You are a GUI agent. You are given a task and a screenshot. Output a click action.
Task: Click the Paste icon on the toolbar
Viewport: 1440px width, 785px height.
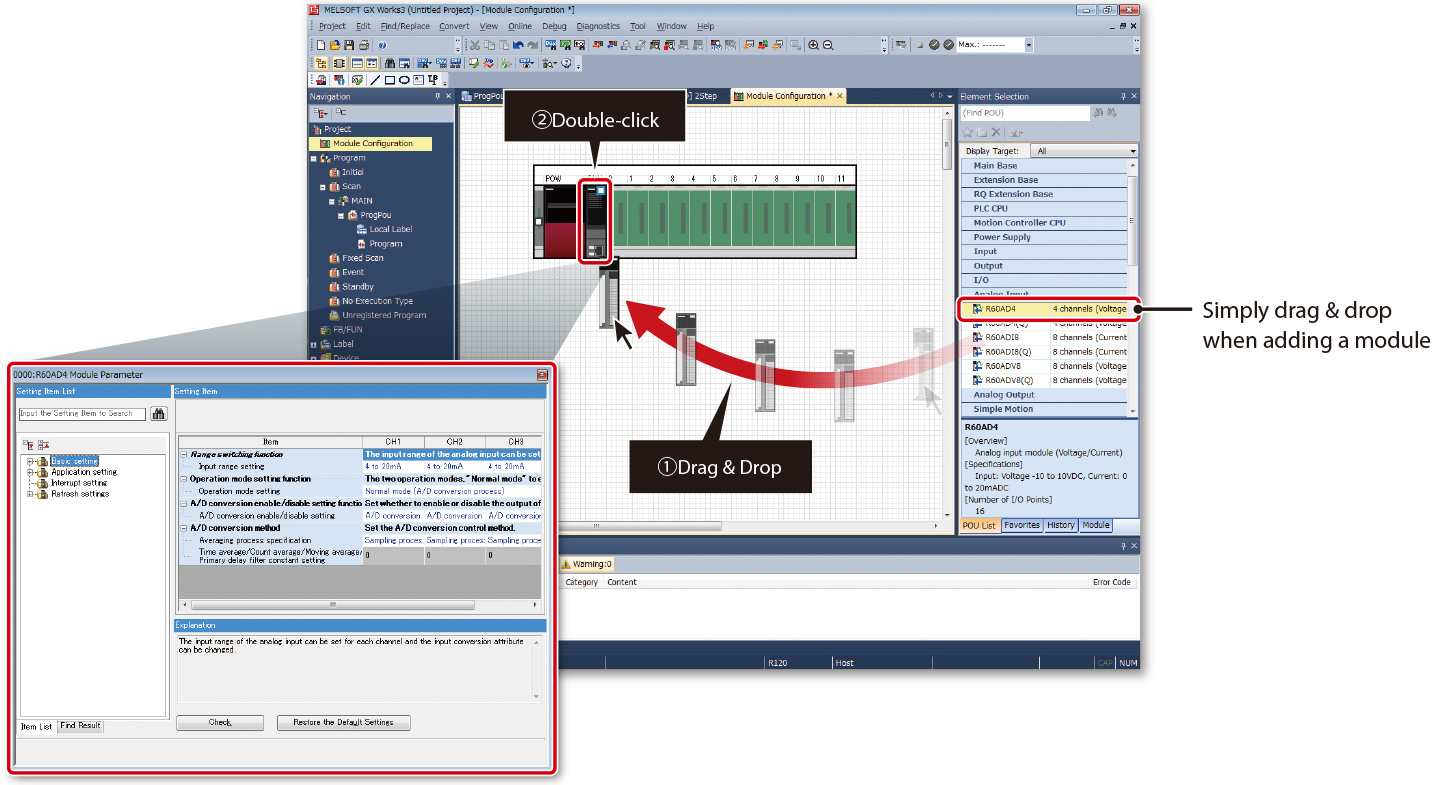(504, 45)
